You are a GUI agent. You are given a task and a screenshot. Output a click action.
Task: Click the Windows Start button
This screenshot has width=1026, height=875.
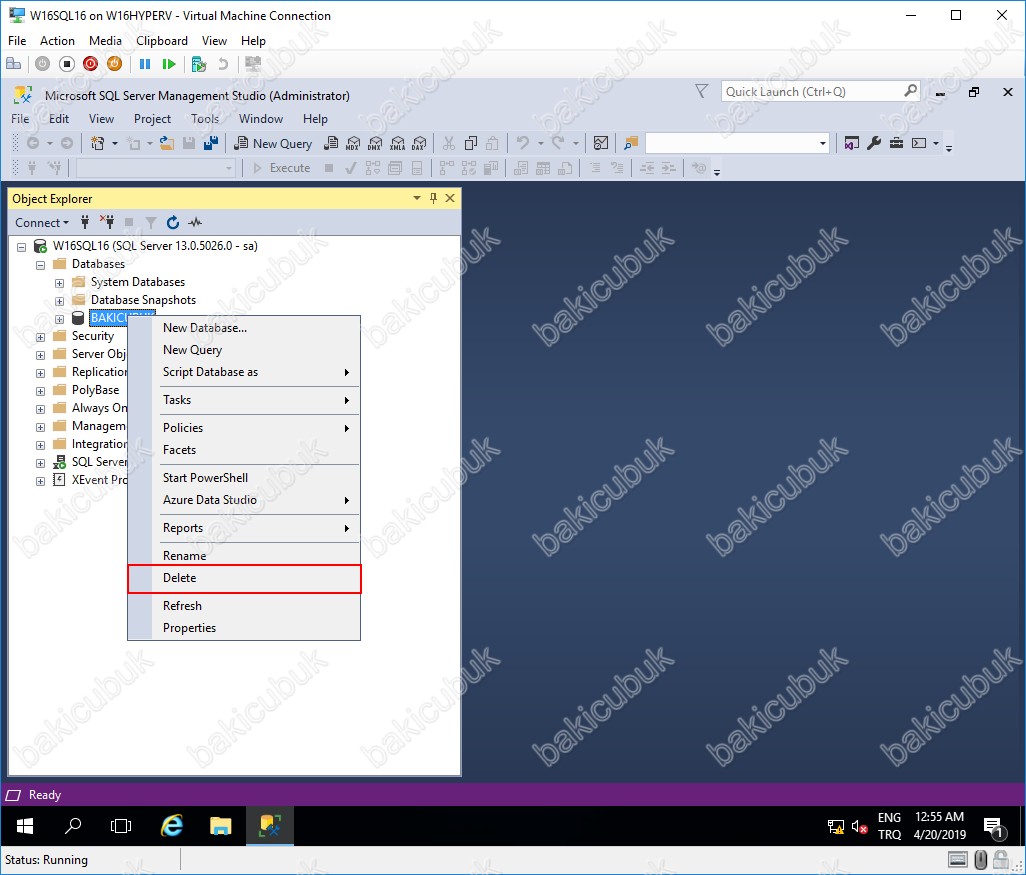25,826
